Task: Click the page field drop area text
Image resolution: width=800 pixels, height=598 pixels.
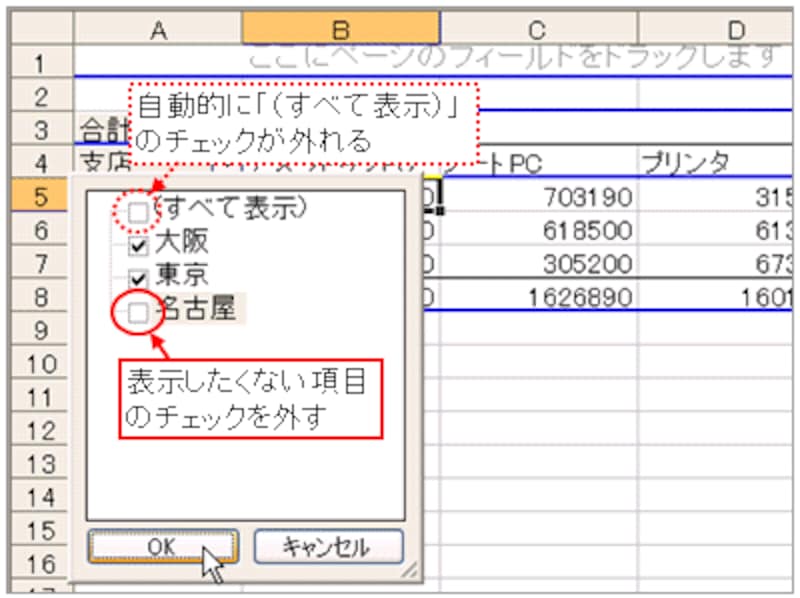Action: (x=513, y=57)
